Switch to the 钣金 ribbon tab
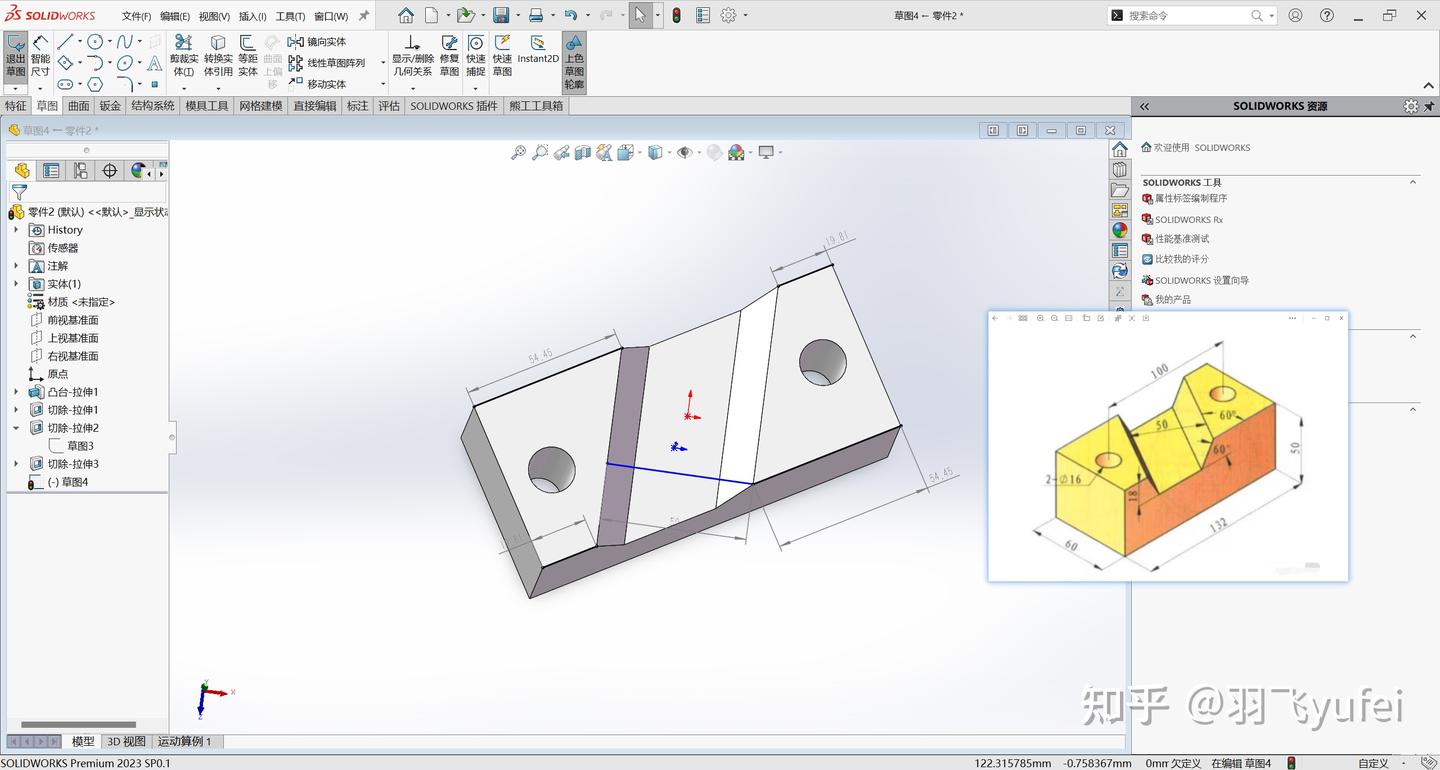1440x770 pixels. pyautogui.click(x=110, y=106)
